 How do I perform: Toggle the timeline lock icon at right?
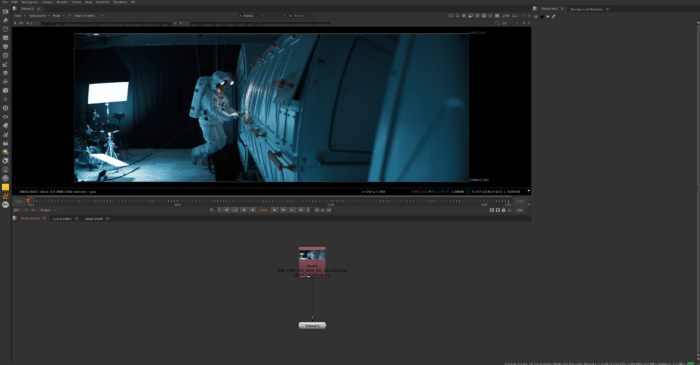tap(504, 210)
